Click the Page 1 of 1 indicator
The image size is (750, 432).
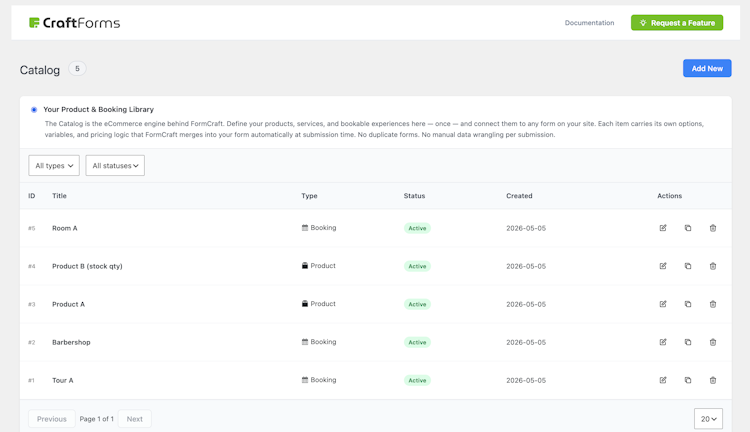(97, 419)
